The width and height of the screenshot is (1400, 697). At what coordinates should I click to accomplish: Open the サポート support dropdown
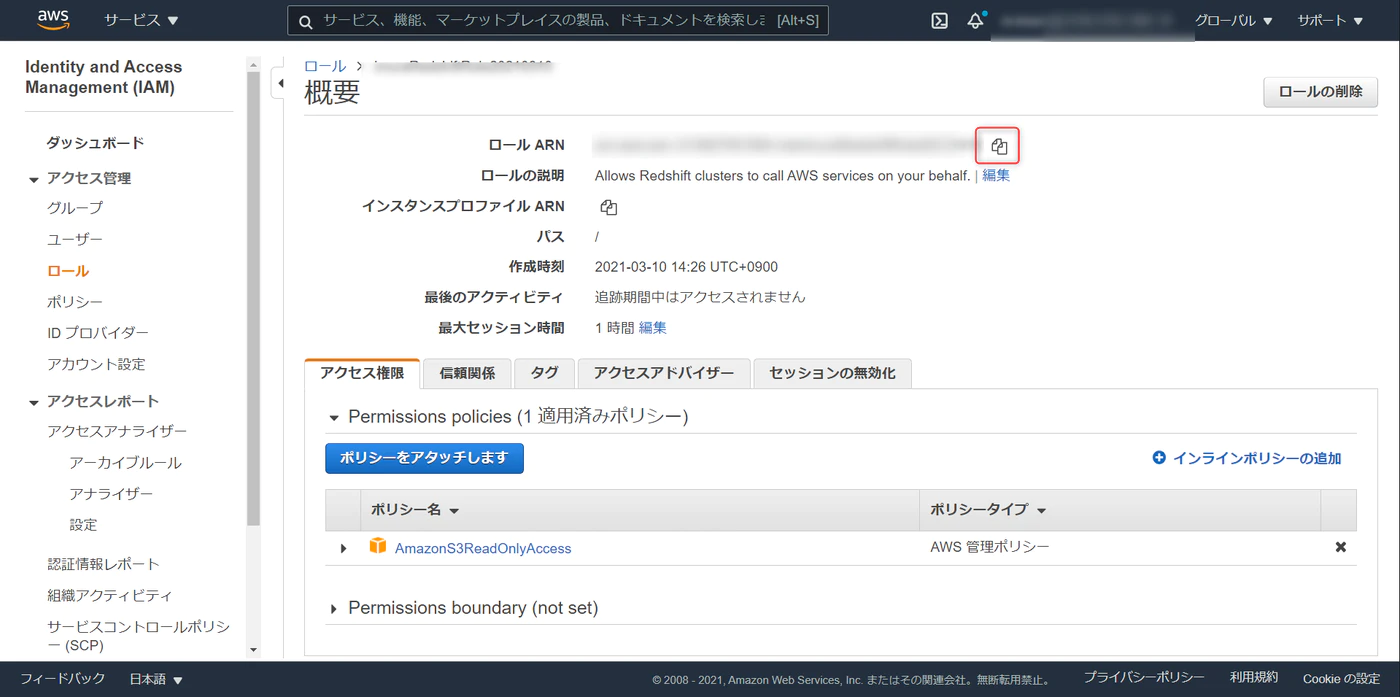coord(1330,20)
